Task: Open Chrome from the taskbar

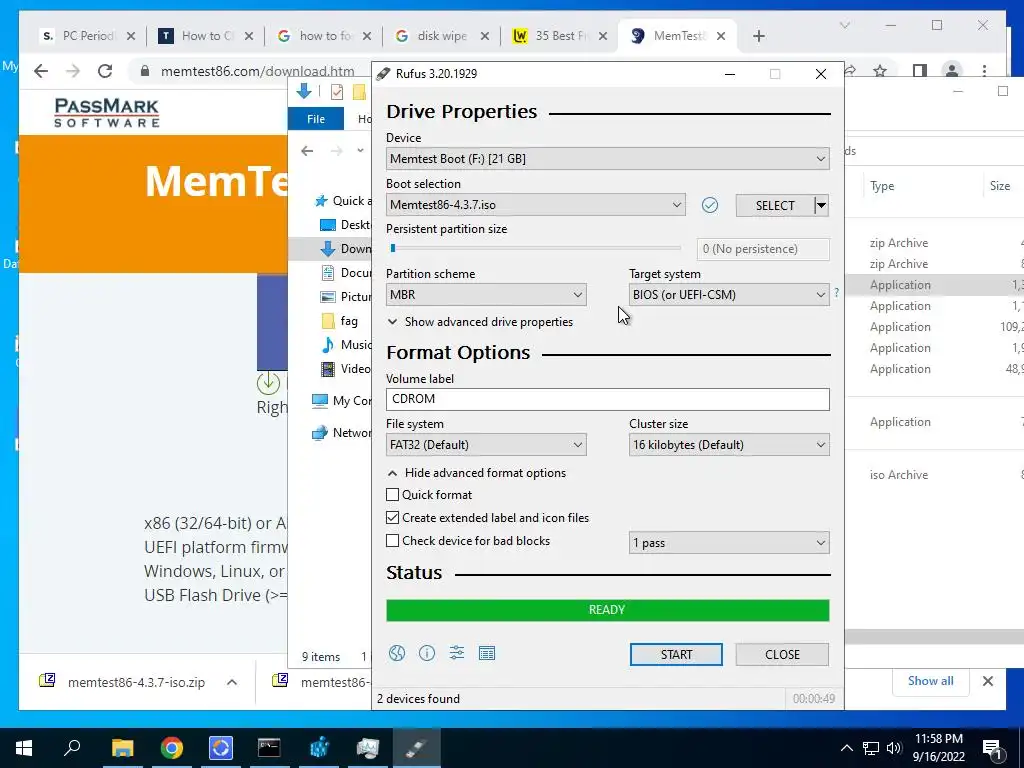Action: 172,748
